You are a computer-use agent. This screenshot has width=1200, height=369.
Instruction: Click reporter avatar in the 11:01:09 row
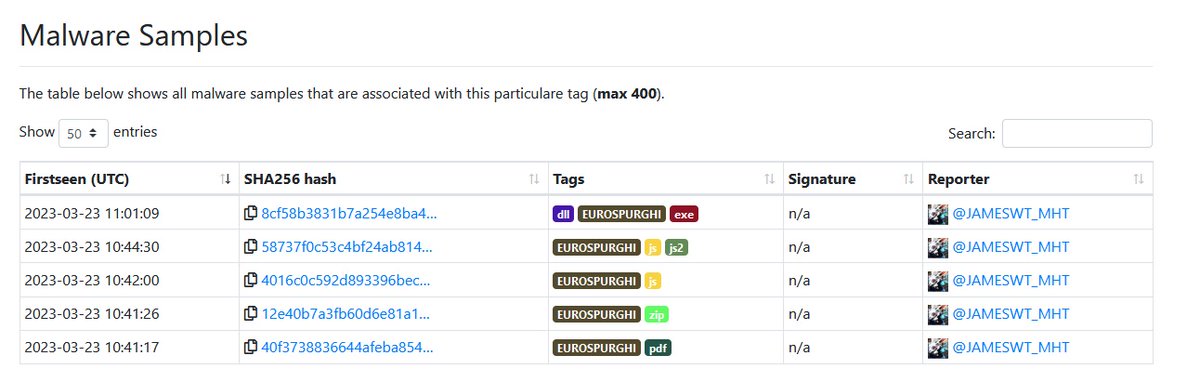pyautogui.click(x=938, y=213)
